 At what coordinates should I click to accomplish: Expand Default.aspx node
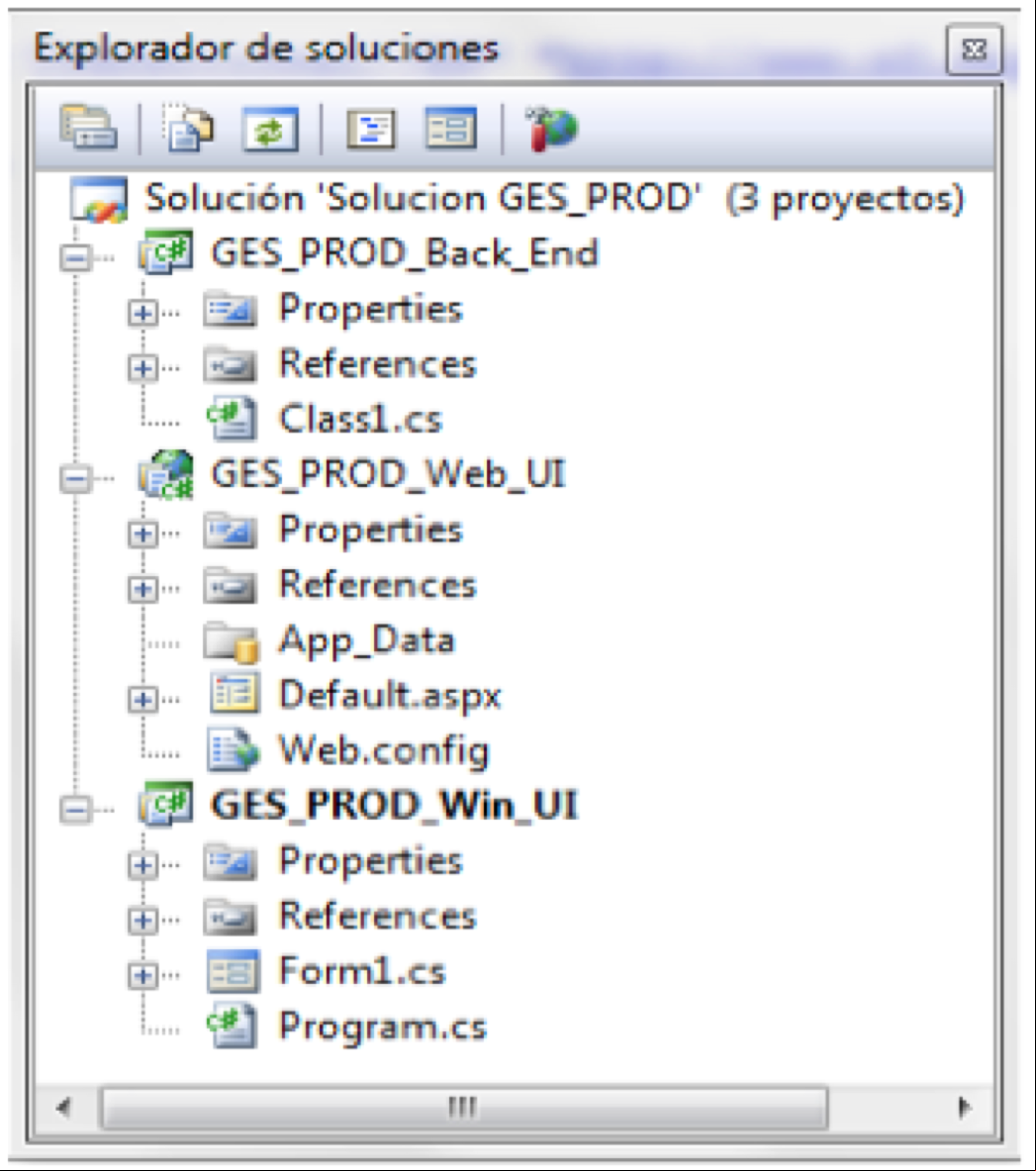[141, 700]
